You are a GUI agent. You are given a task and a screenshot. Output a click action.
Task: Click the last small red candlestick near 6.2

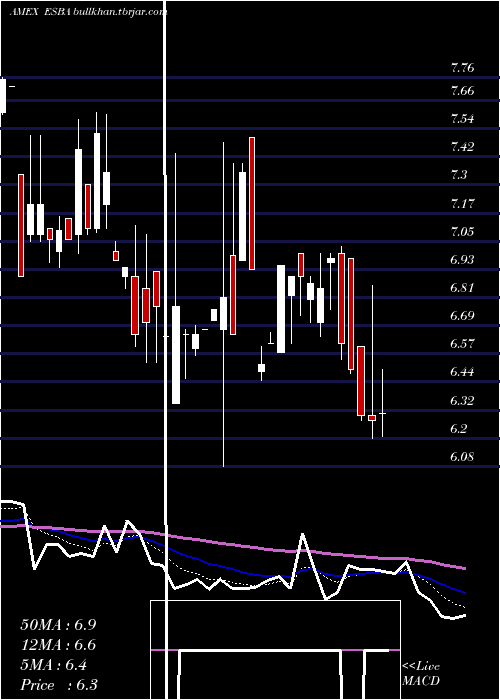[372, 418]
